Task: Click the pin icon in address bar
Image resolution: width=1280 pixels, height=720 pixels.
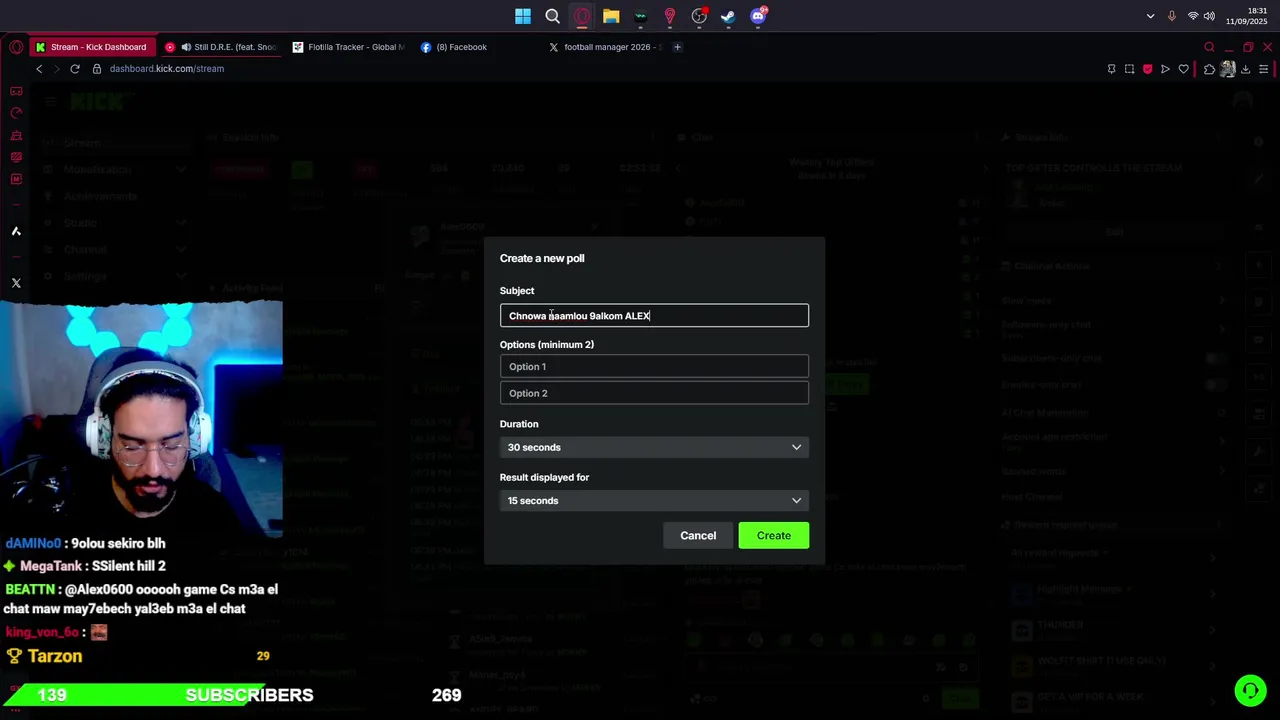Action: 1111,69
